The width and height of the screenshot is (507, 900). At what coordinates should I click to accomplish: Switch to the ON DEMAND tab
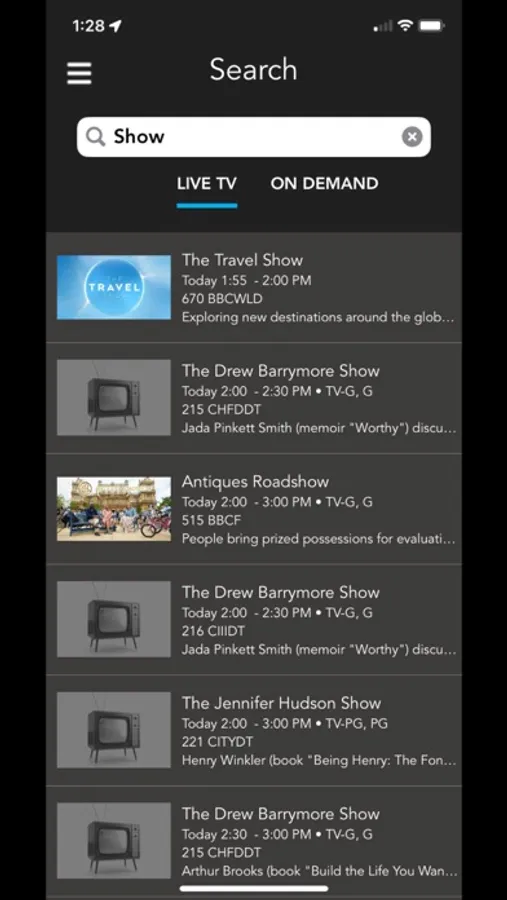click(324, 184)
